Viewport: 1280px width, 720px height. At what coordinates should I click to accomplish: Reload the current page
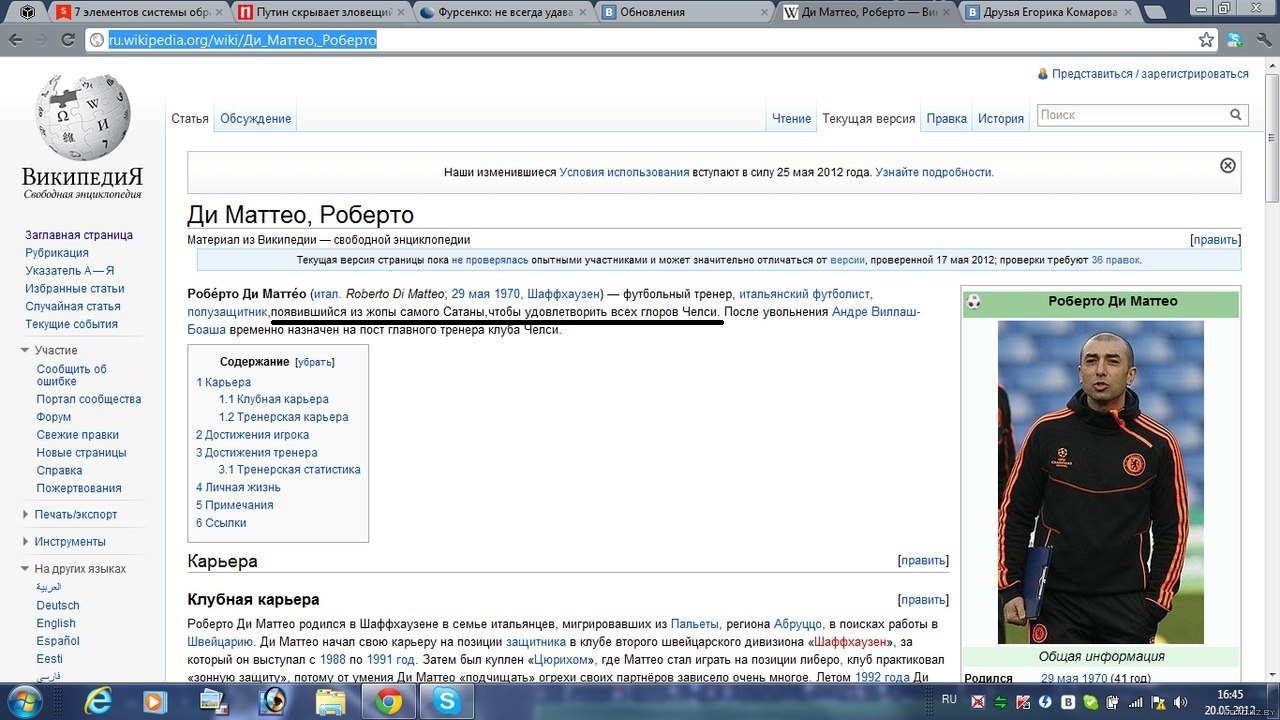[67, 40]
